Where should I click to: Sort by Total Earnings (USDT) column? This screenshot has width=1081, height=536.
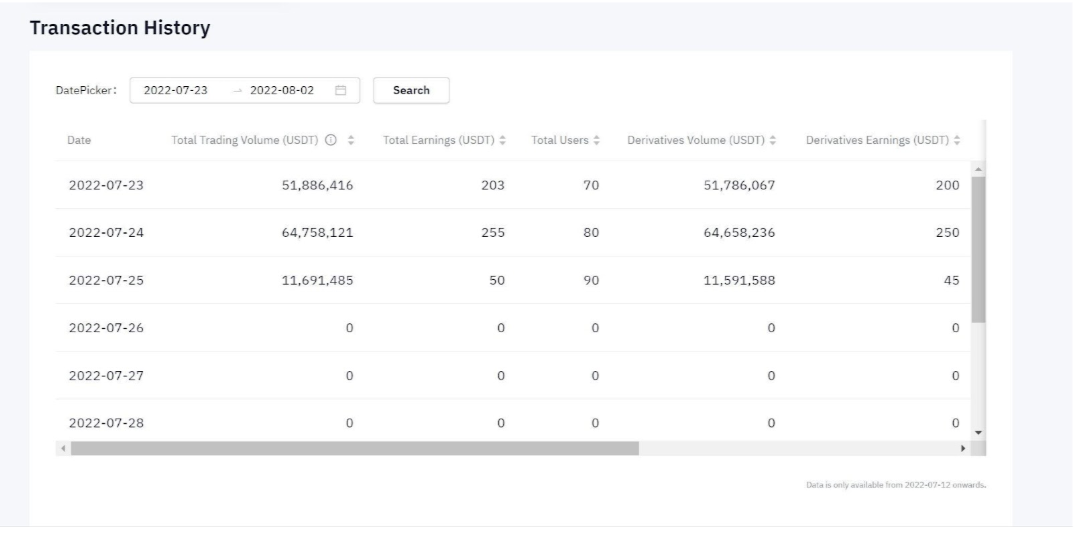coord(502,140)
